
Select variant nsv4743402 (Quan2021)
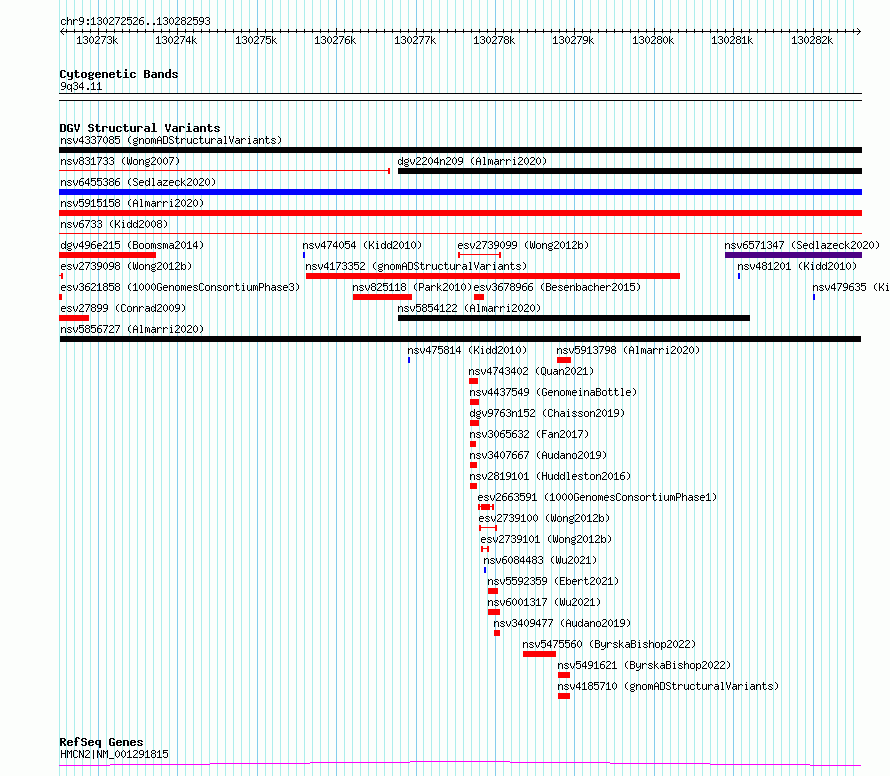coord(531,371)
